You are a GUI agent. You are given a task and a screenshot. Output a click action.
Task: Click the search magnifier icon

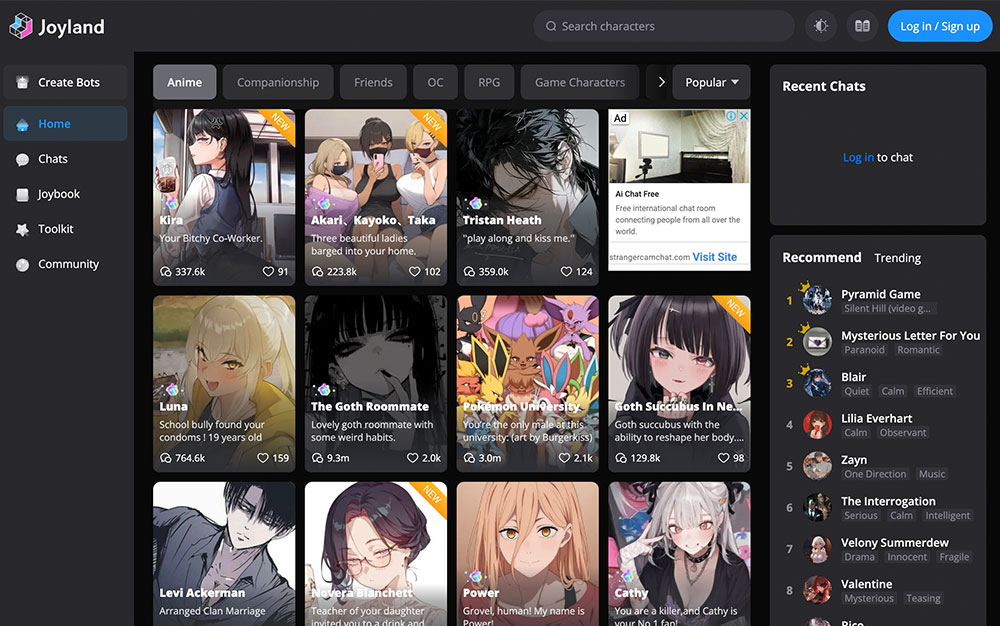click(x=551, y=26)
